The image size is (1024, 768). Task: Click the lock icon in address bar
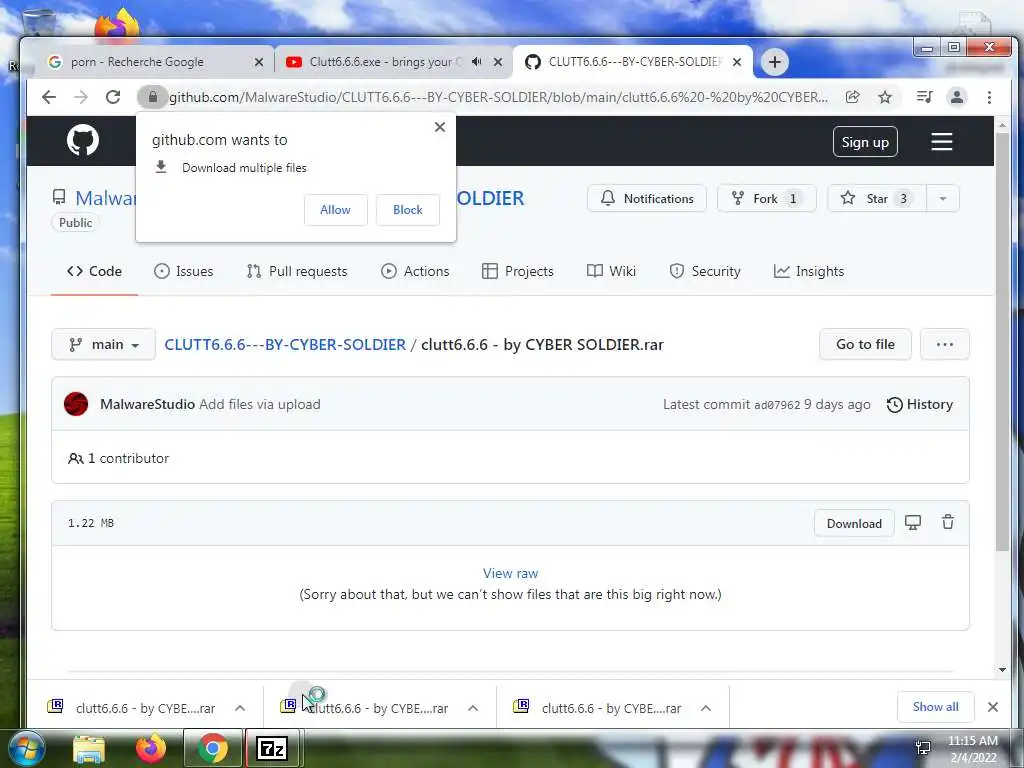click(x=153, y=97)
